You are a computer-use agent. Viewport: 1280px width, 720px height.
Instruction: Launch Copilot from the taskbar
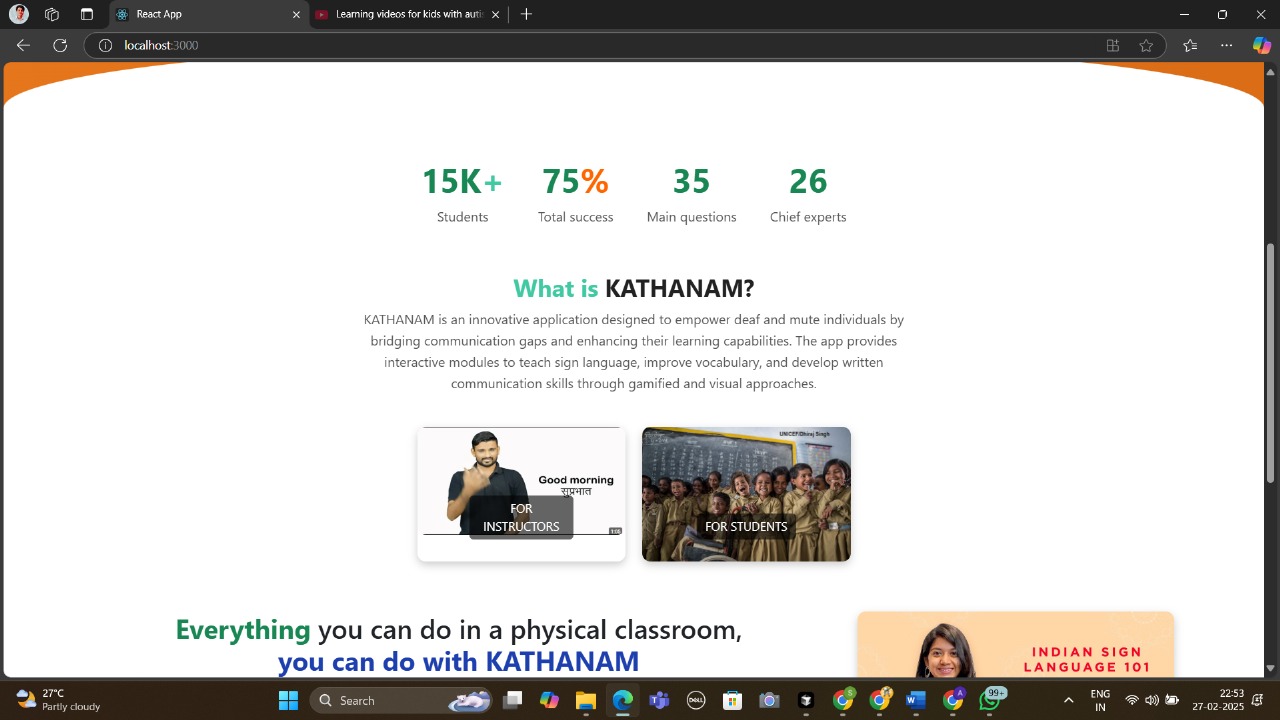549,700
